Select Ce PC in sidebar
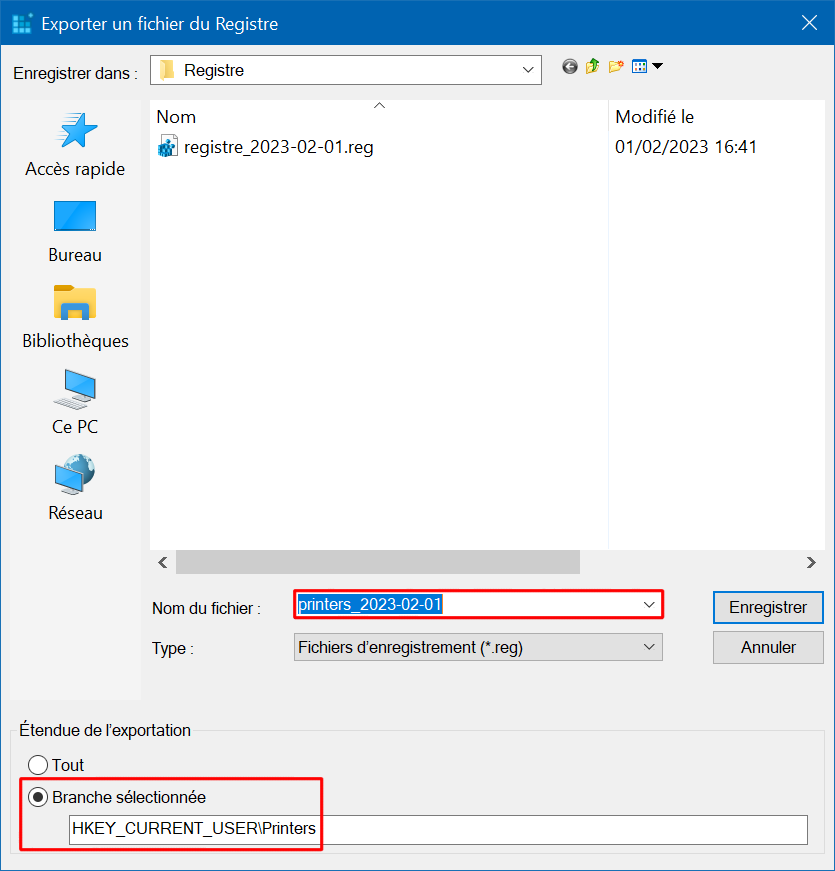This screenshot has width=835, height=871. [75, 403]
